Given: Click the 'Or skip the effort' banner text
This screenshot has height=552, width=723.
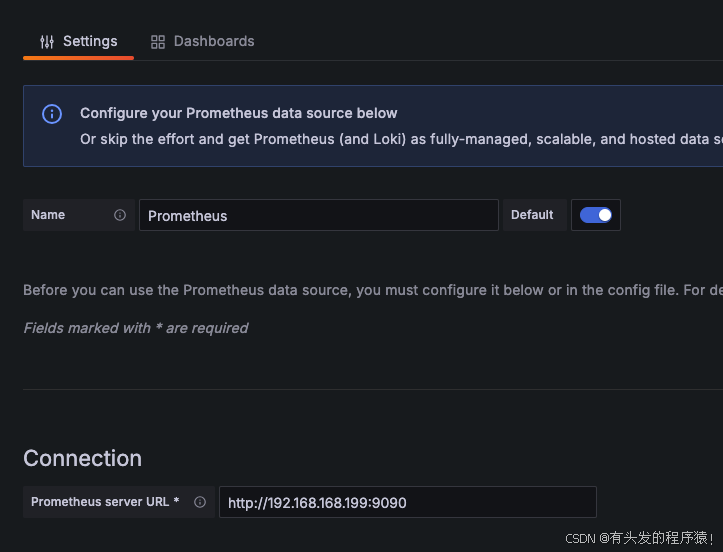Looking at the screenshot, I should (x=402, y=139).
